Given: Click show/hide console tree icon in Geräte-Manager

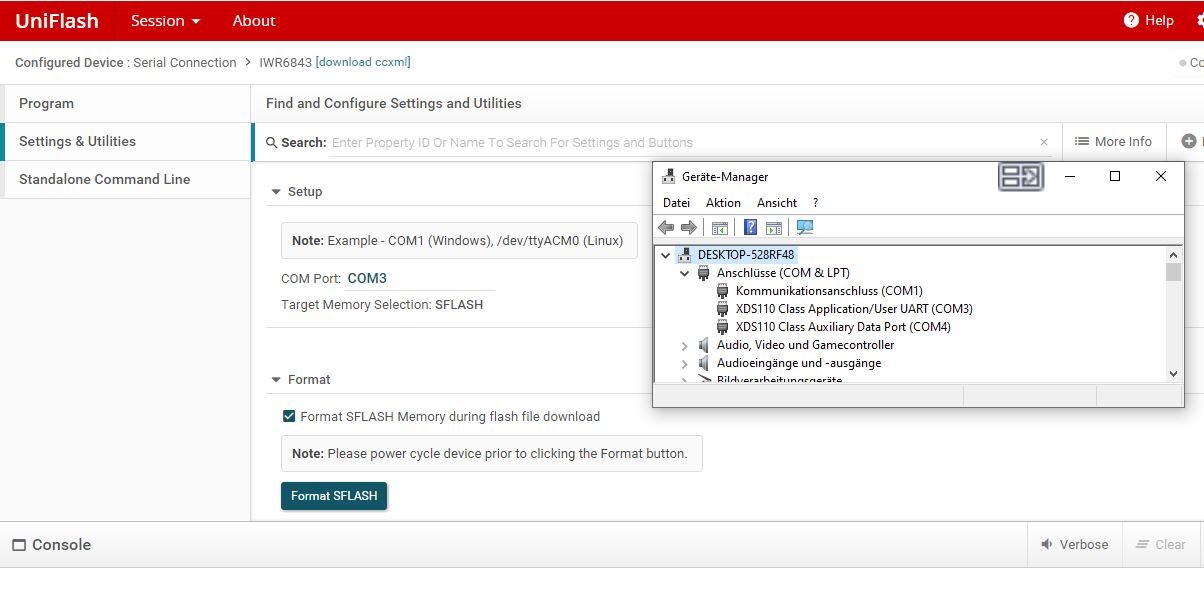Looking at the screenshot, I should click(719, 227).
